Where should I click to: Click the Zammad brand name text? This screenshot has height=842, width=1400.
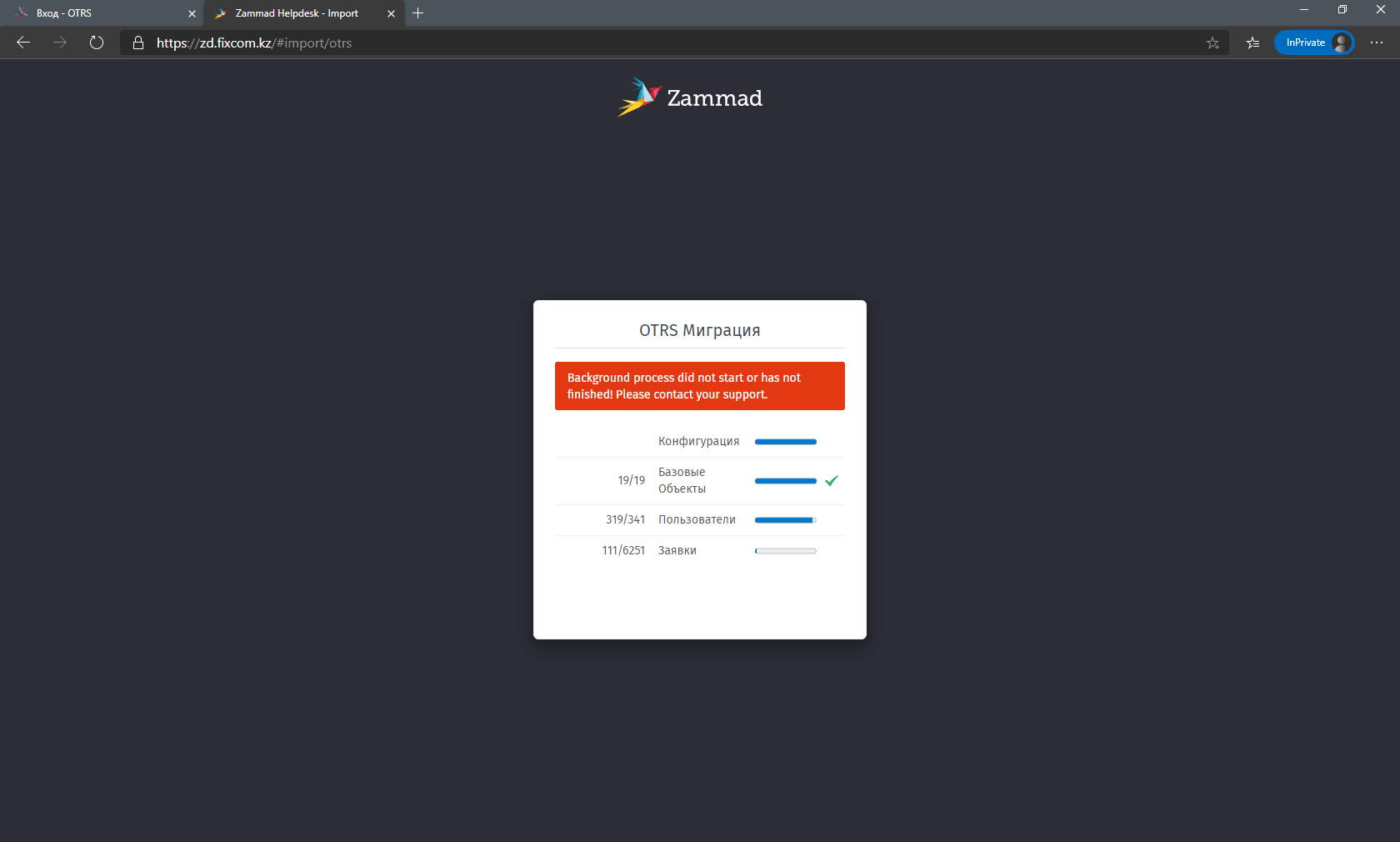pyautogui.click(x=714, y=98)
